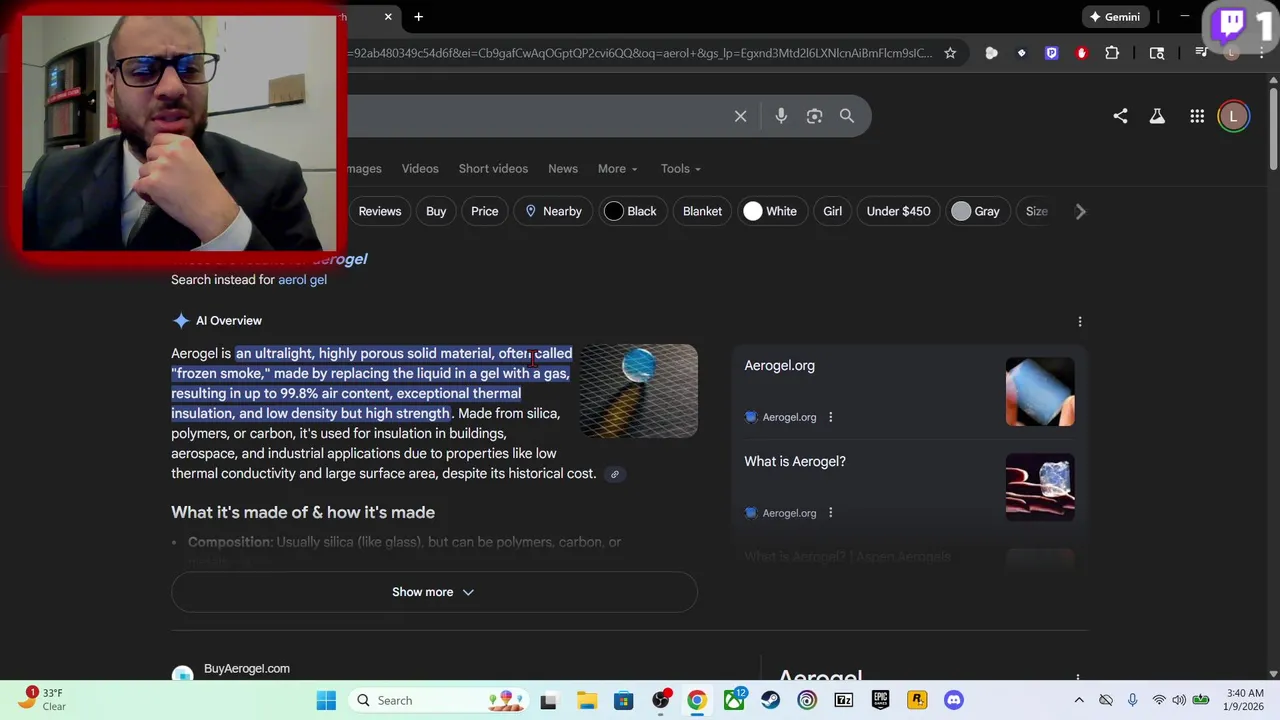Open Search Labs flask icon

pos(1157,116)
